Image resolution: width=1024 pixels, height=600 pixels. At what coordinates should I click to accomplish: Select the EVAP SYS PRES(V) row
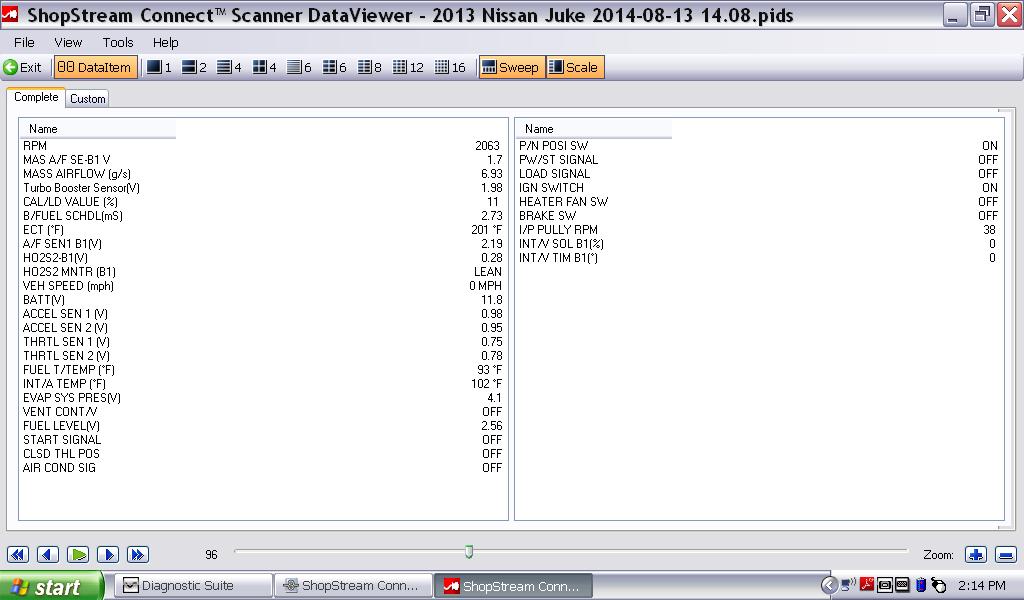pyautogui.click(x=263, y=398)
